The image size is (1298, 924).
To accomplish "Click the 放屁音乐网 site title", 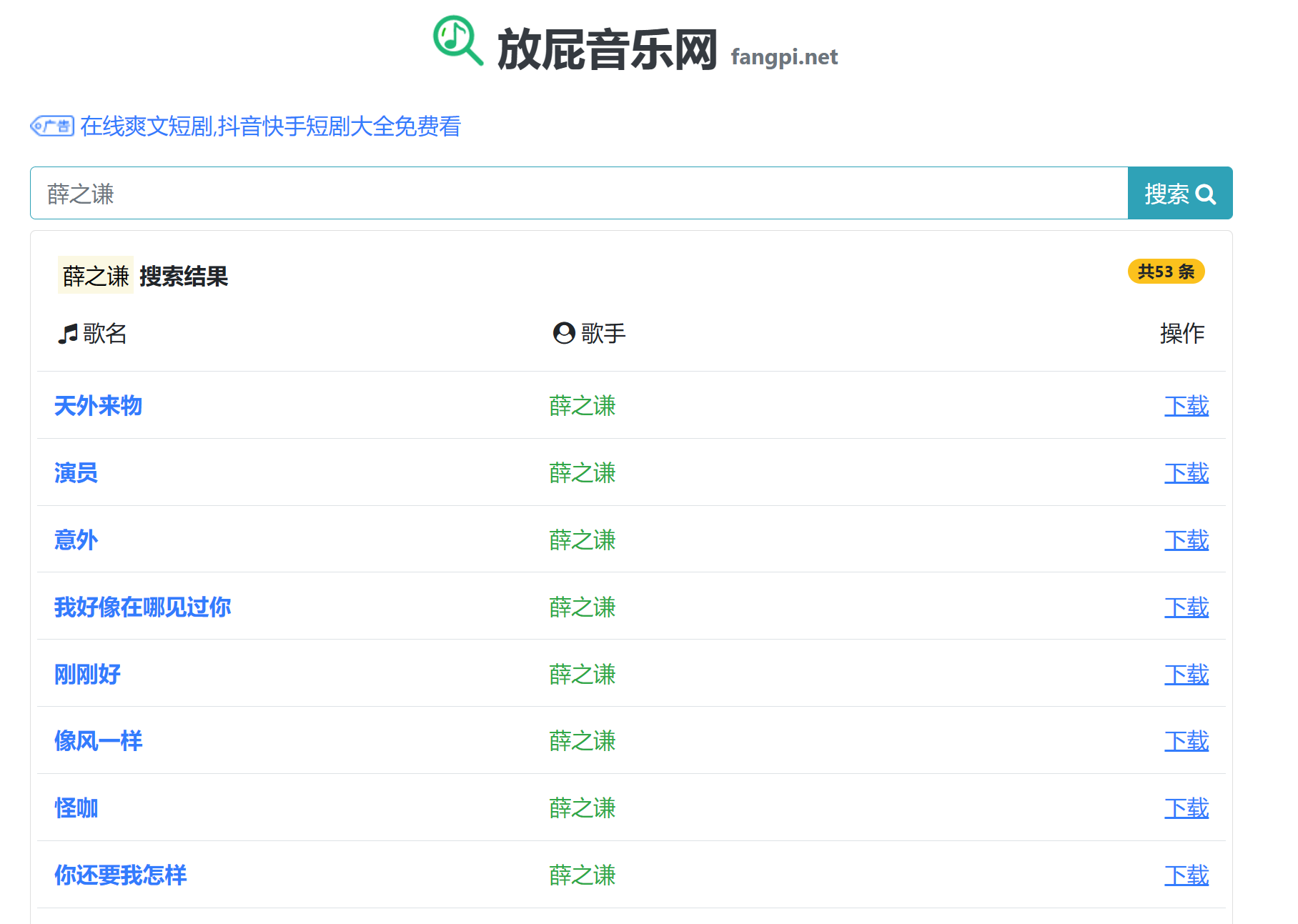I will 607,50.
